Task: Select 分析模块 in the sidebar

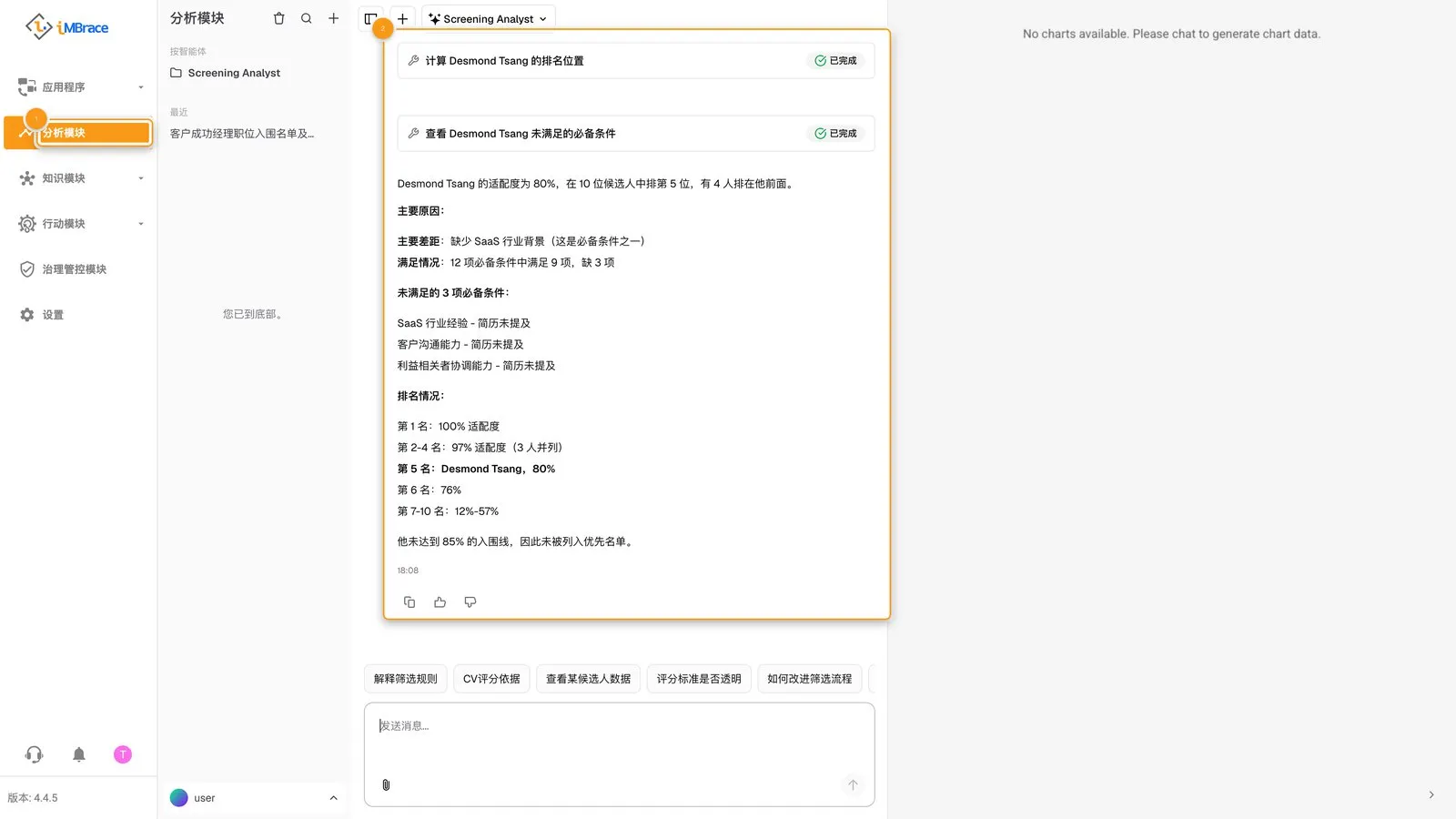Action: pos(80,133)
